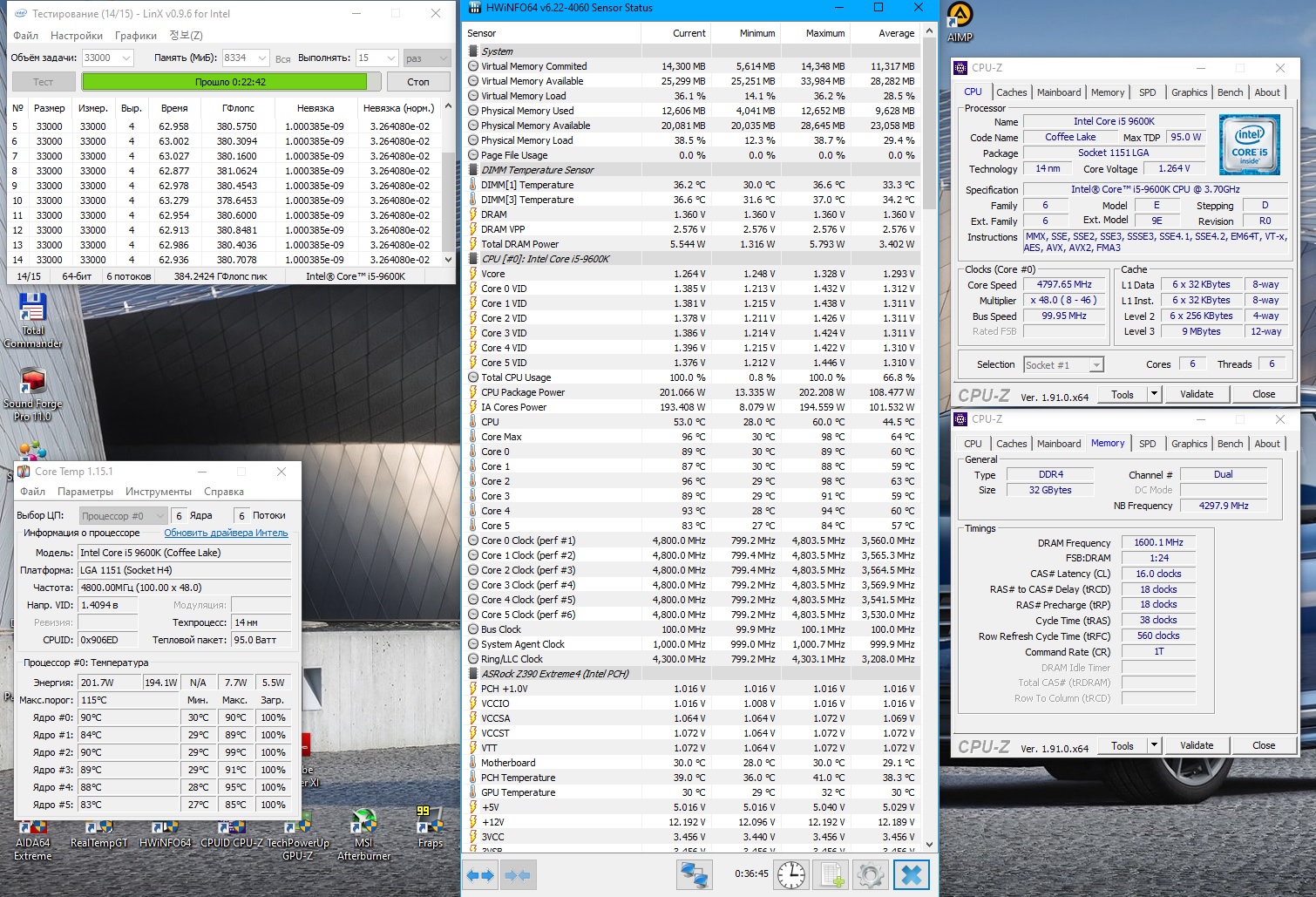Screen dimensions: 1316x897
Task: Select the TechPowerUp GPU-Z desktop shortcut
Action: (298, 839)
